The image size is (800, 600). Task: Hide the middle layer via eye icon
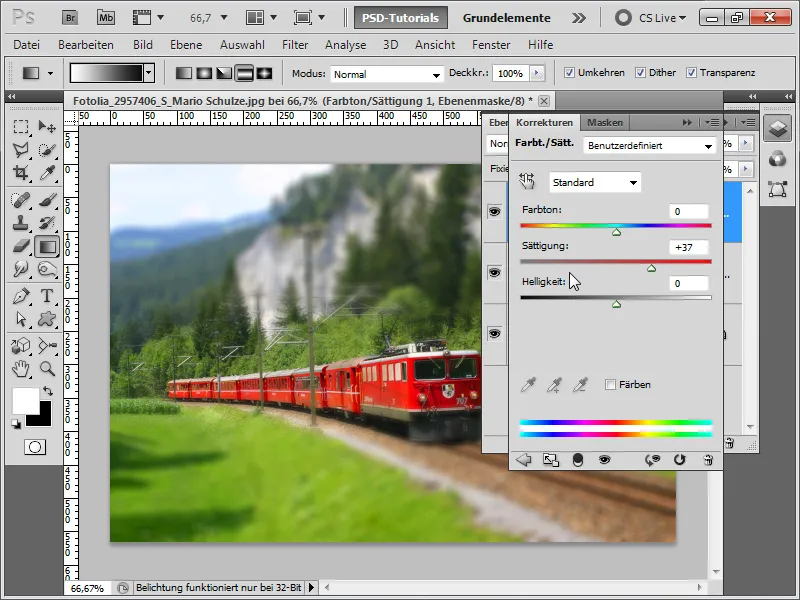coord(494,272)
